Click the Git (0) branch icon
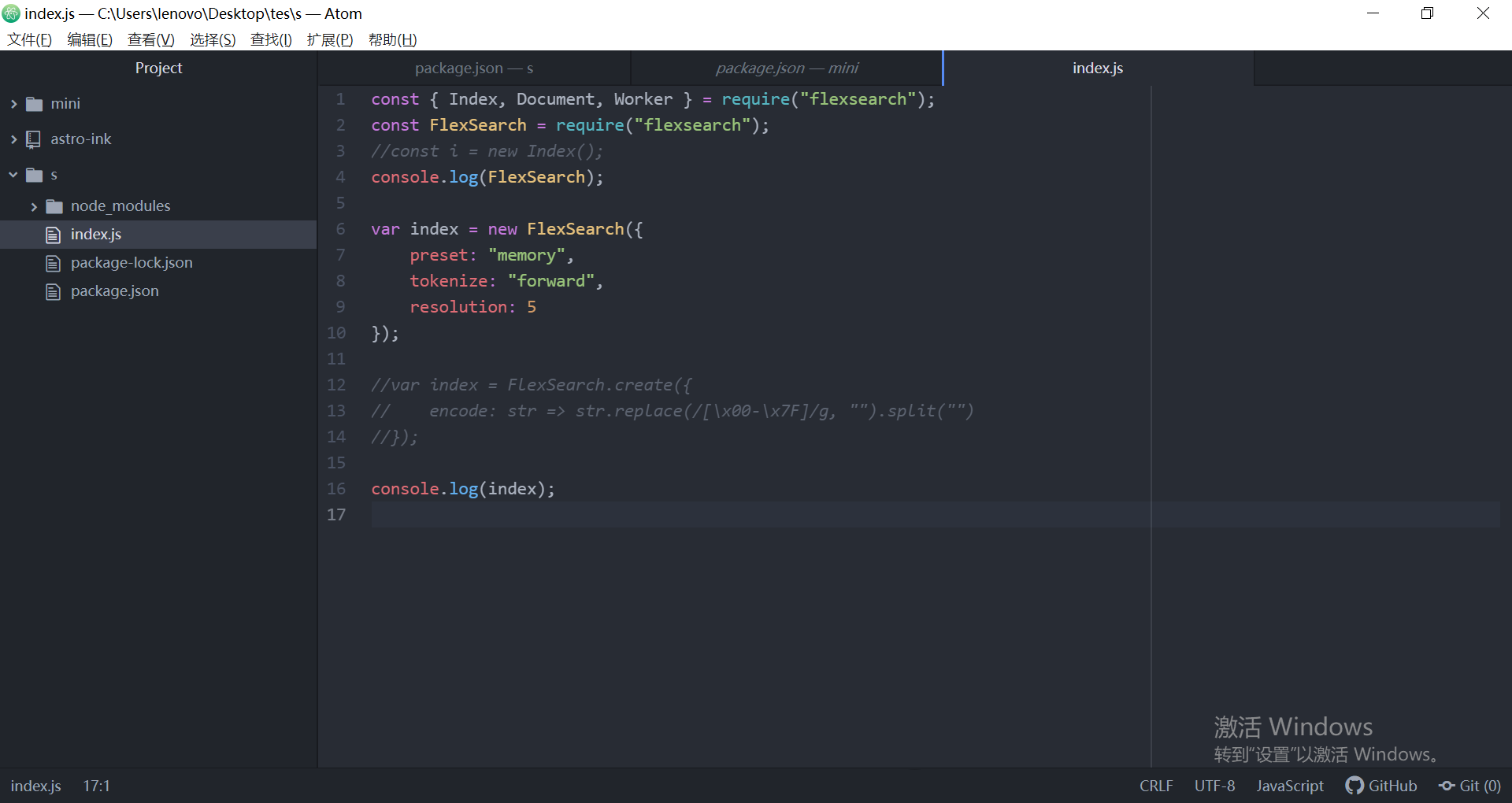Viewport: 1512px width, 803px height. tap(1447, 786)
